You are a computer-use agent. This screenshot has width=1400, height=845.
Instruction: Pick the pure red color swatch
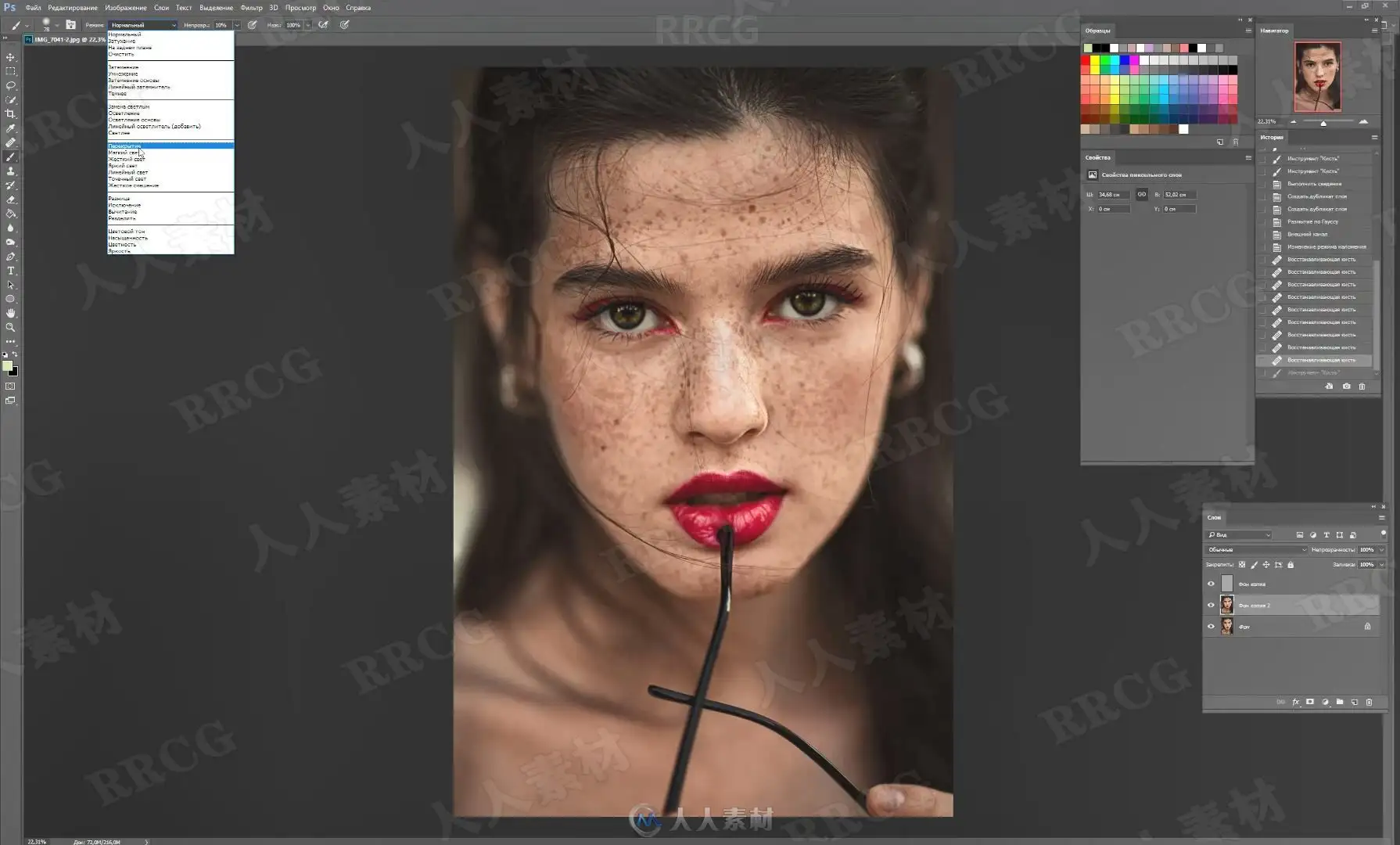[1086, 60]
